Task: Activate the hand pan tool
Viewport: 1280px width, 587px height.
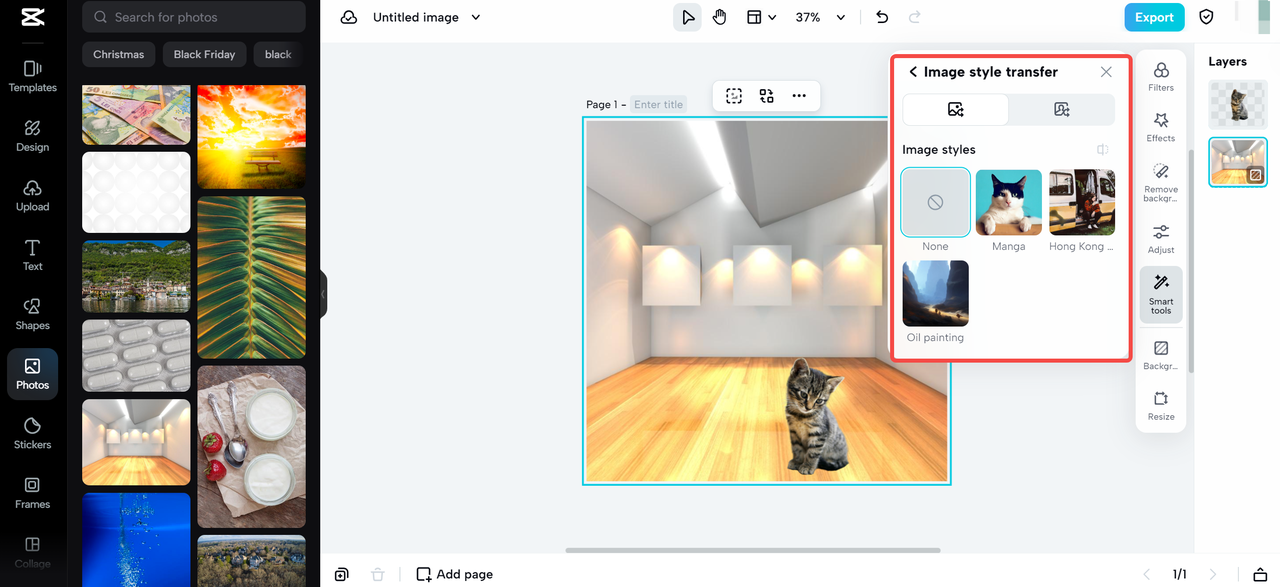Action: click(720, 17)
